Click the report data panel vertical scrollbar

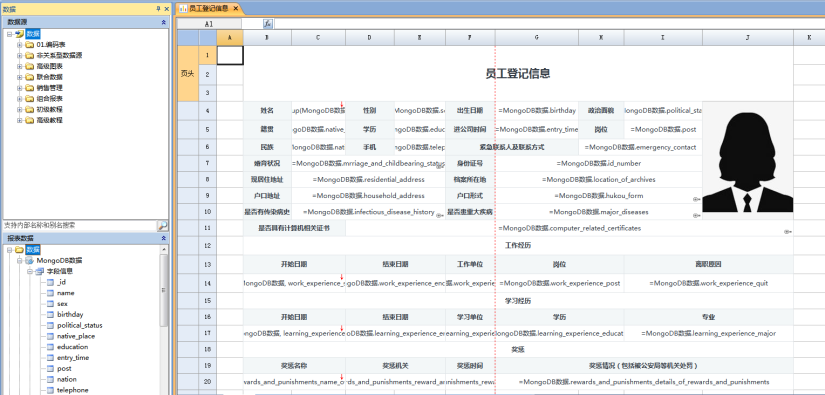tap(165, 320)
